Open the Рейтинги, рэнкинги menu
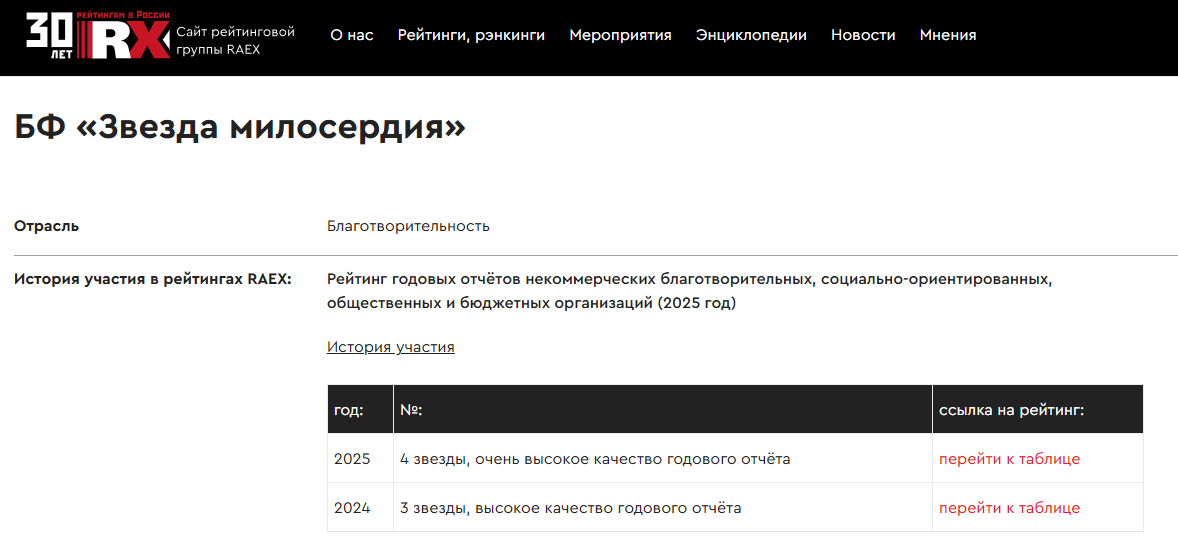Viewport: 1178px width, 542px height. pyautogui.click(x=471, y=35)
